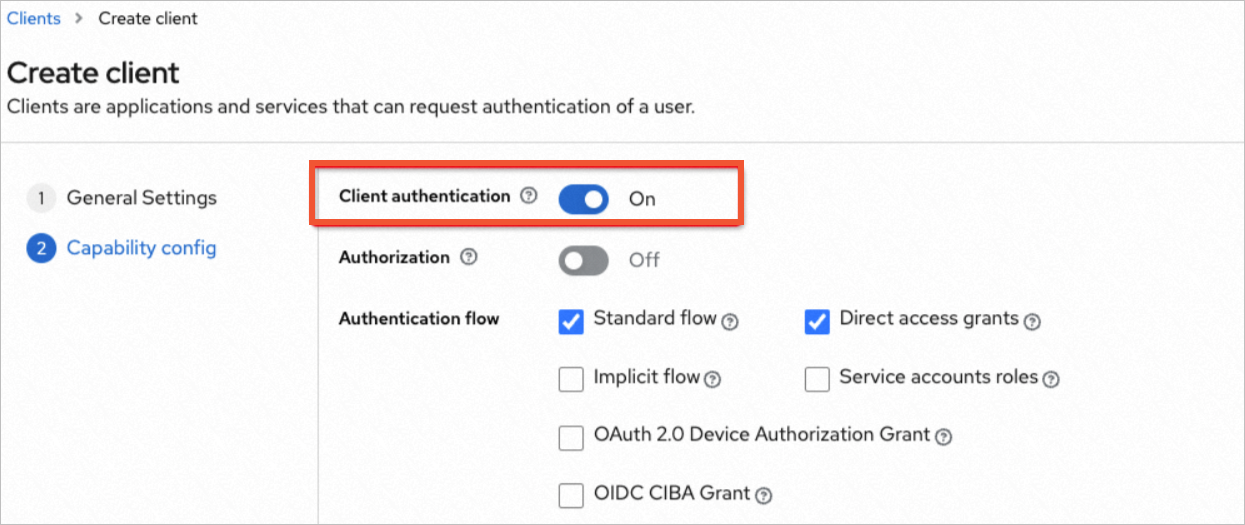The image size is (1245, 525).
Task: Check the Service accounts roles box
Action: [x=817, y=379]
